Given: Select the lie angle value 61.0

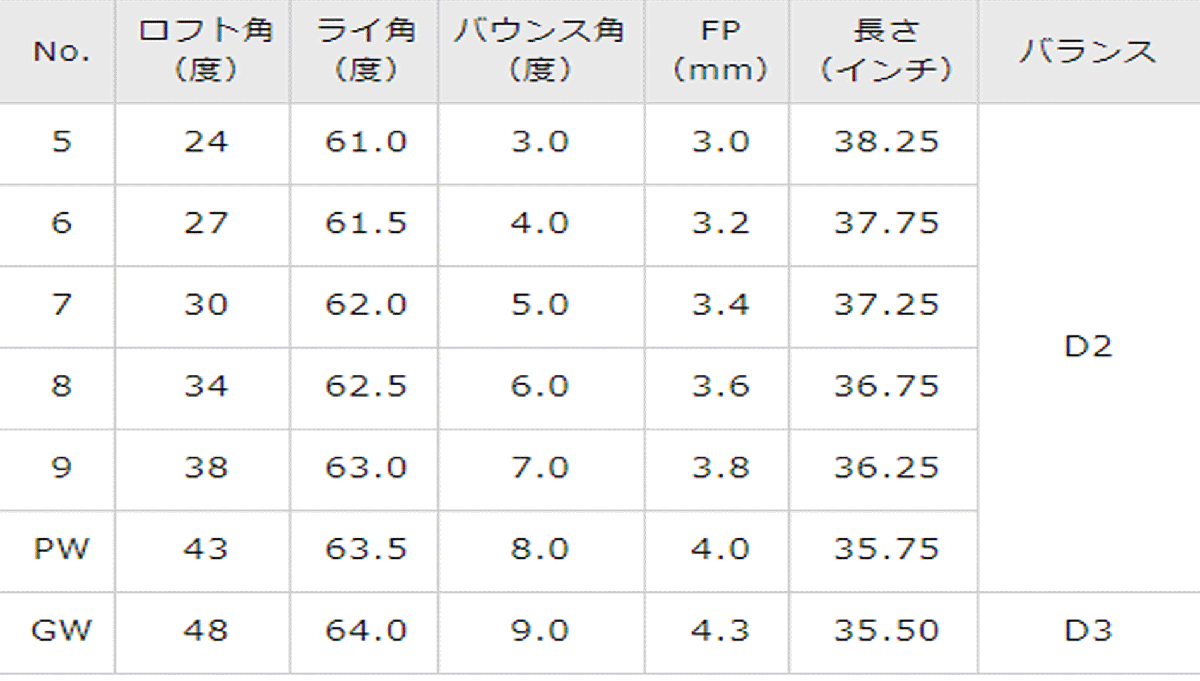Looking at the screenshot, I should coord(365,142).
